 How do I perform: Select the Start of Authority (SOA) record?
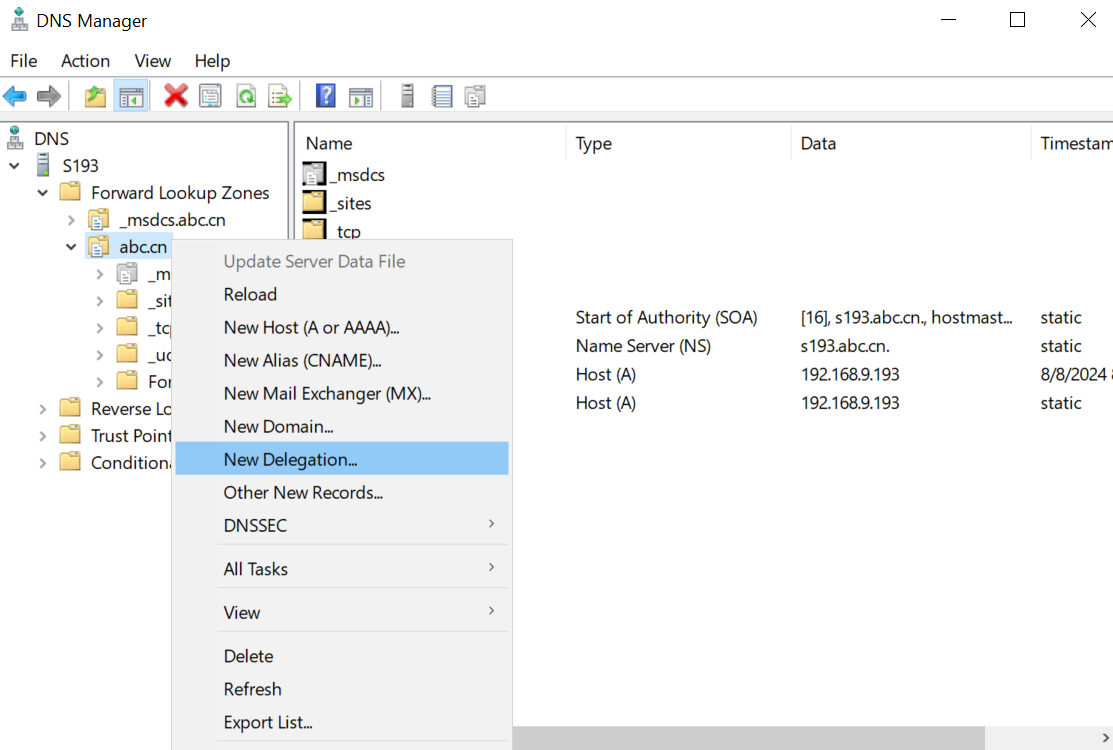point(666,317)
